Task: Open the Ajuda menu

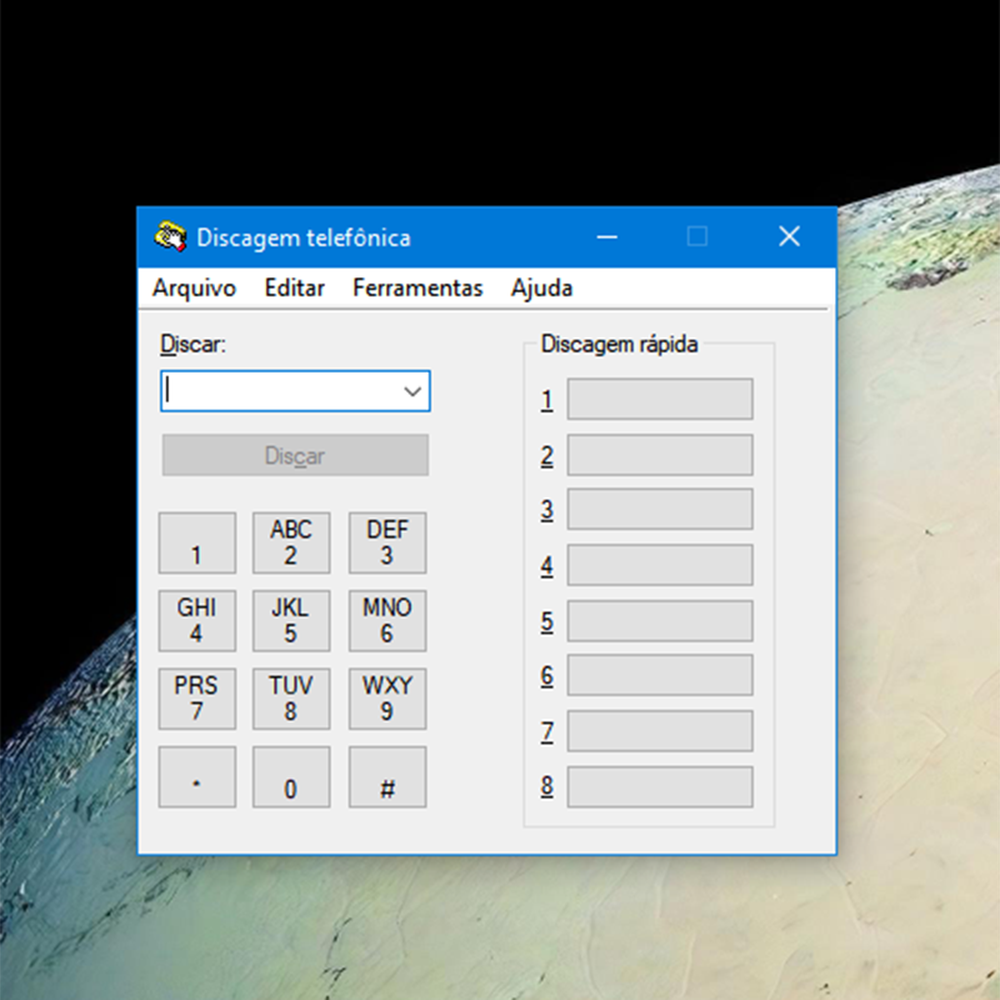Action: pos(541,288)
